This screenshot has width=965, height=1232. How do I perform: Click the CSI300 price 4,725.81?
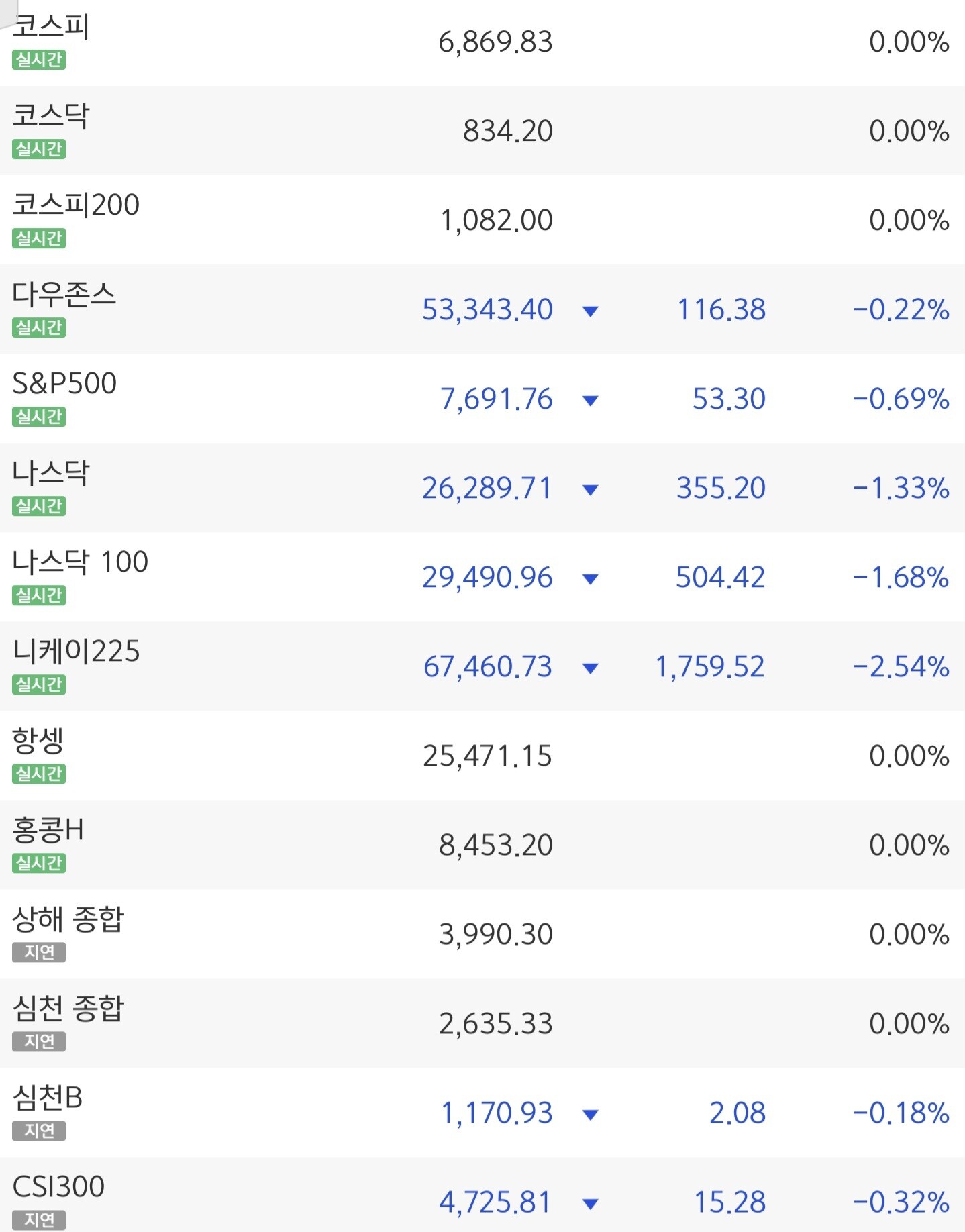495,1202
